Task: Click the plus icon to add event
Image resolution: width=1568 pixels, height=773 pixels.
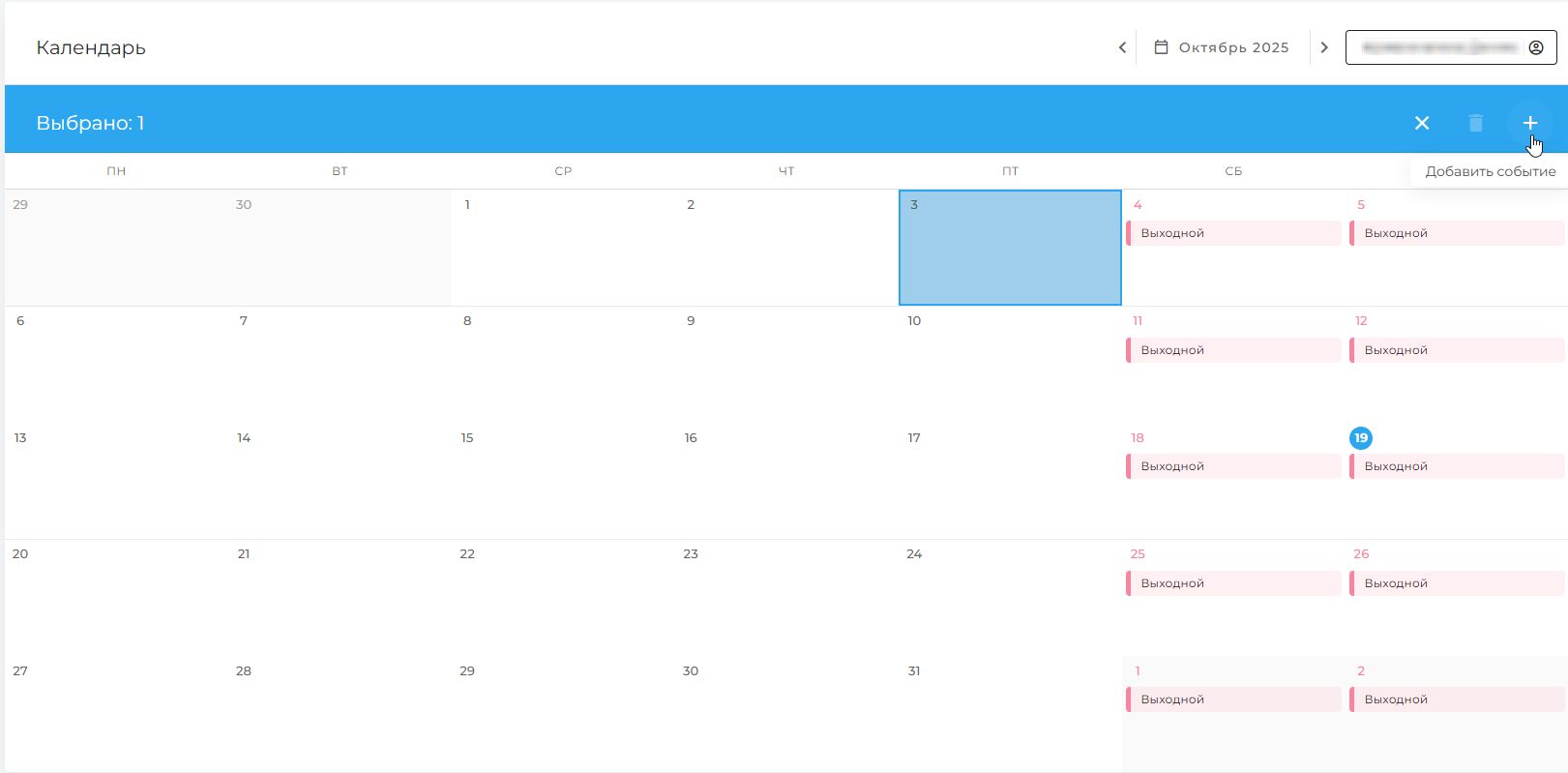Action: click(x=1529, y=123)
